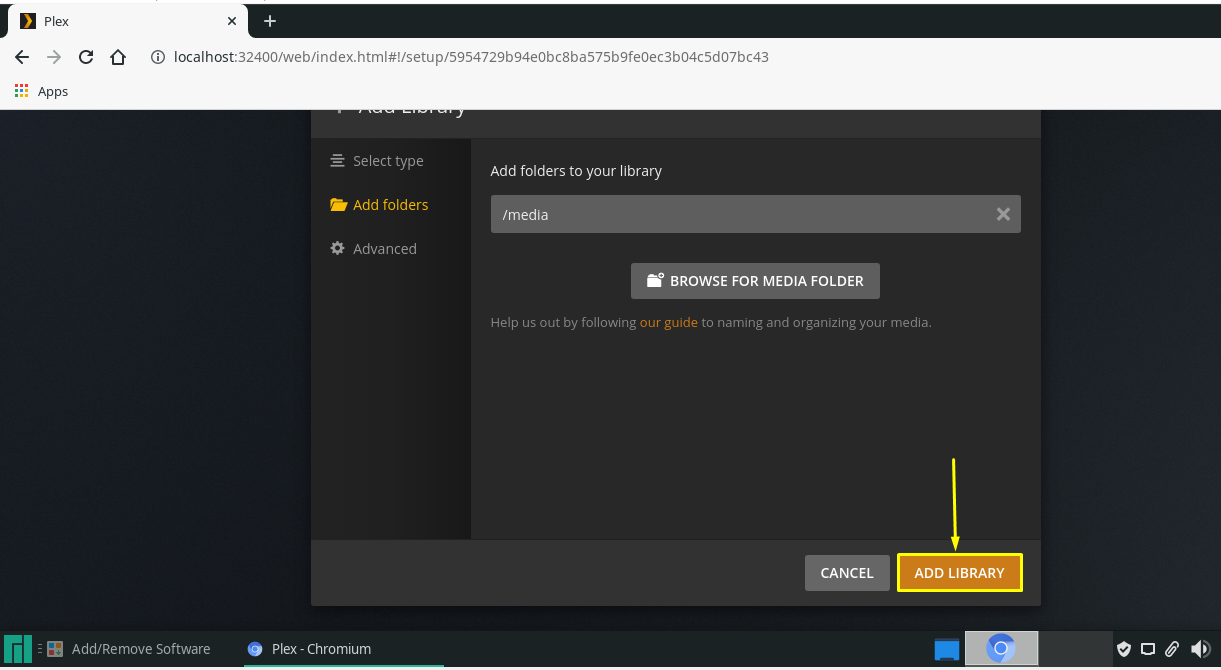Click the /media folder path field

pos(755,214)
